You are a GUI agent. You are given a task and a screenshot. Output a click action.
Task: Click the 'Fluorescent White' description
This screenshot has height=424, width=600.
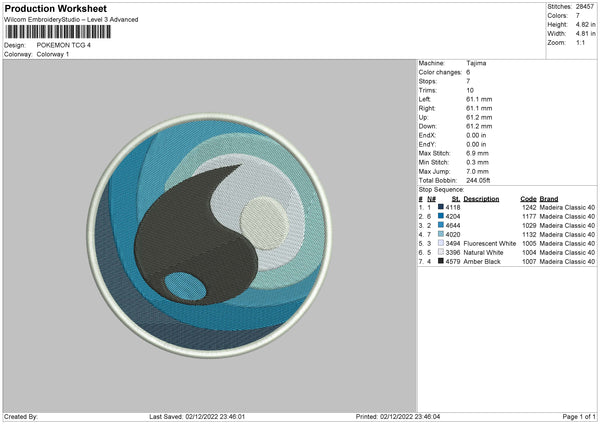tap(489, 243)
